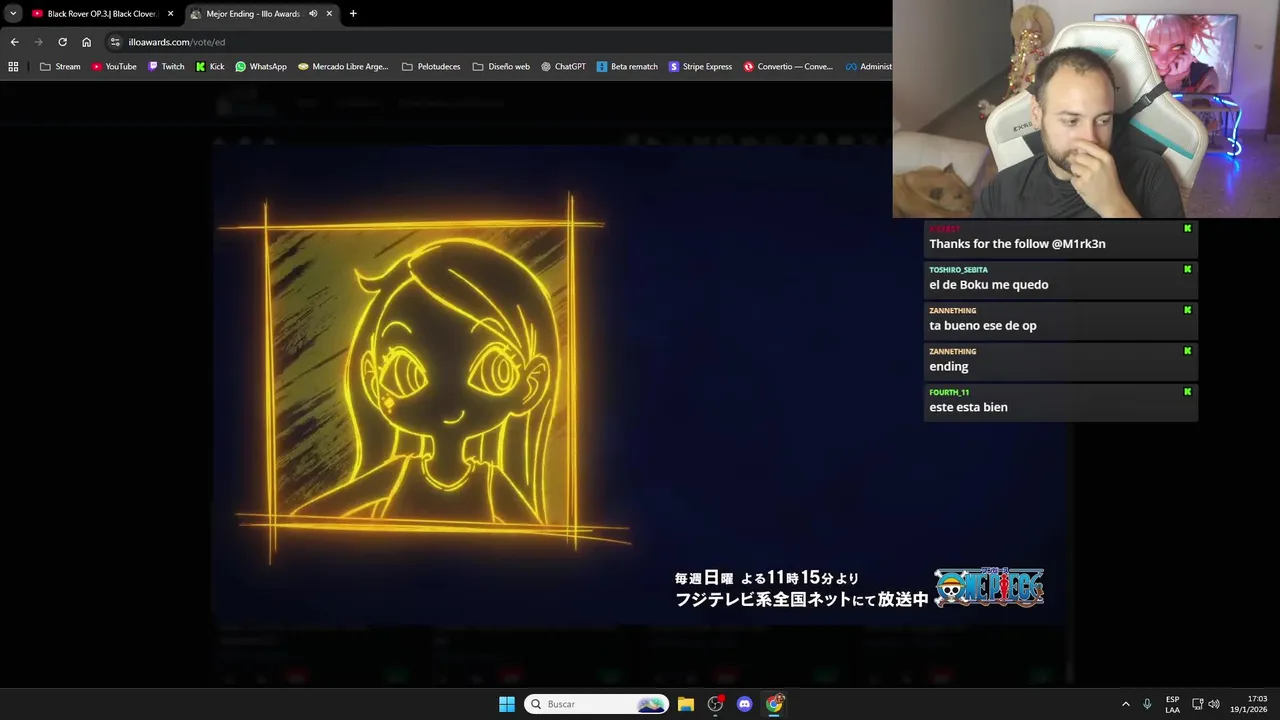Expand the Pelotudeces bookmarks folder

431,67
